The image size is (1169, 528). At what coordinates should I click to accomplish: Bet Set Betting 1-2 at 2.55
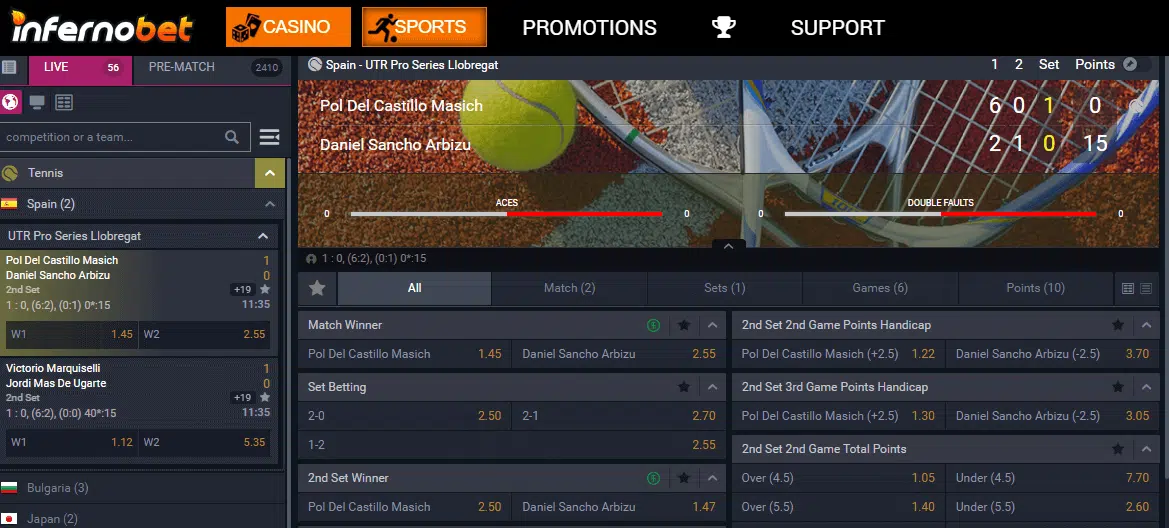pyautogui.click(x=511, y=445)
